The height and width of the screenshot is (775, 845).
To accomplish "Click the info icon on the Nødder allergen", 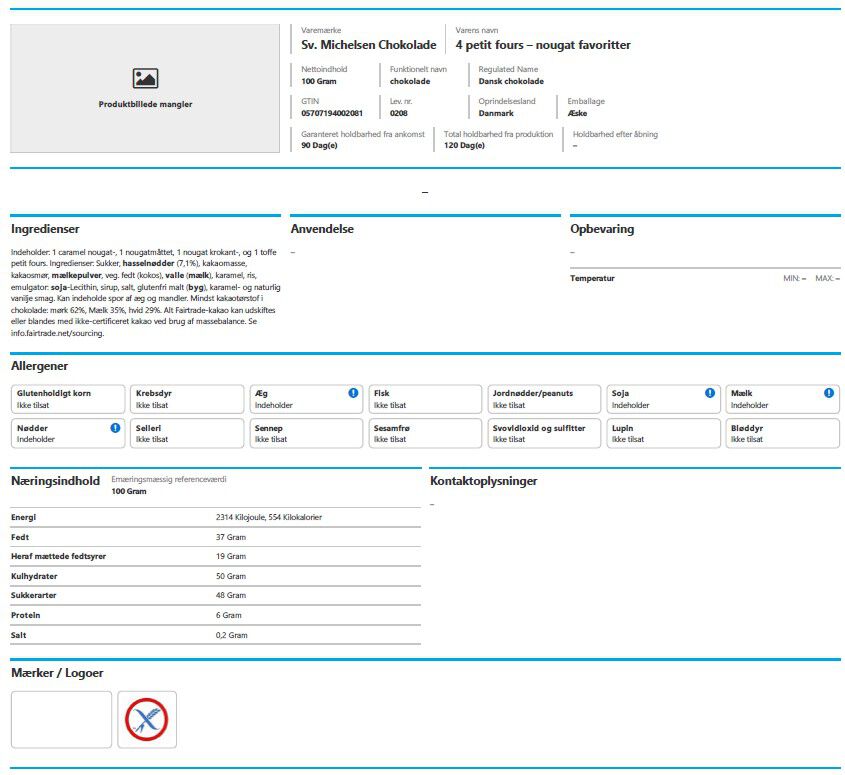I will 115,428.
